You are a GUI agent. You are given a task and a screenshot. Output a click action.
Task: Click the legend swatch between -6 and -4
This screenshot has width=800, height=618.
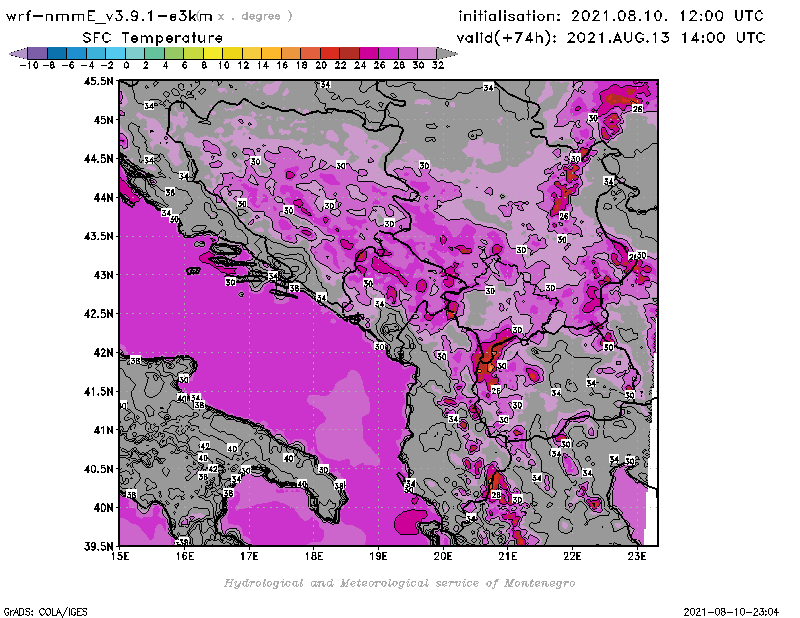pos(77,53)
